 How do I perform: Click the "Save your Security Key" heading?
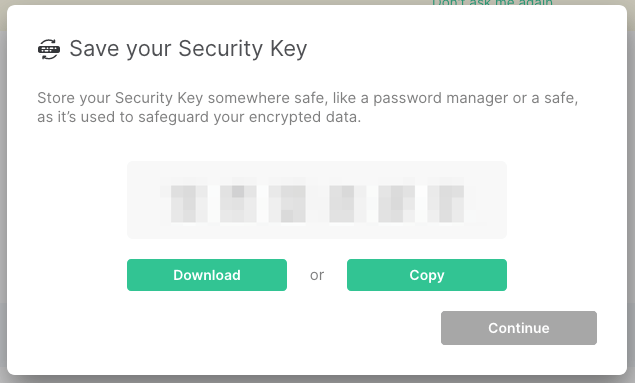[188, 49]
